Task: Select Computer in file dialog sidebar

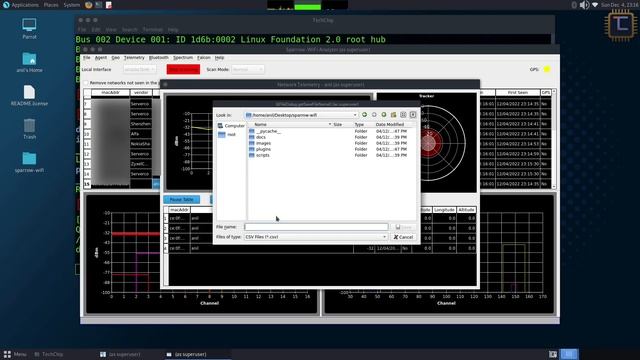Action: pyautogui.click(x=231, y=126)
